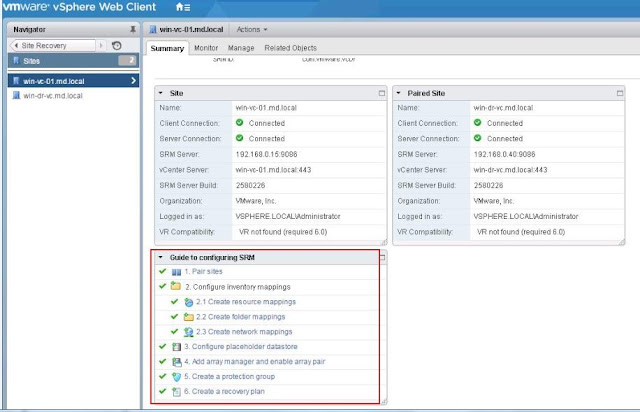640x412 pixels.
Task: Click the site icon beside the win-vc-01.md.local title
Action: tap(153, 29)
